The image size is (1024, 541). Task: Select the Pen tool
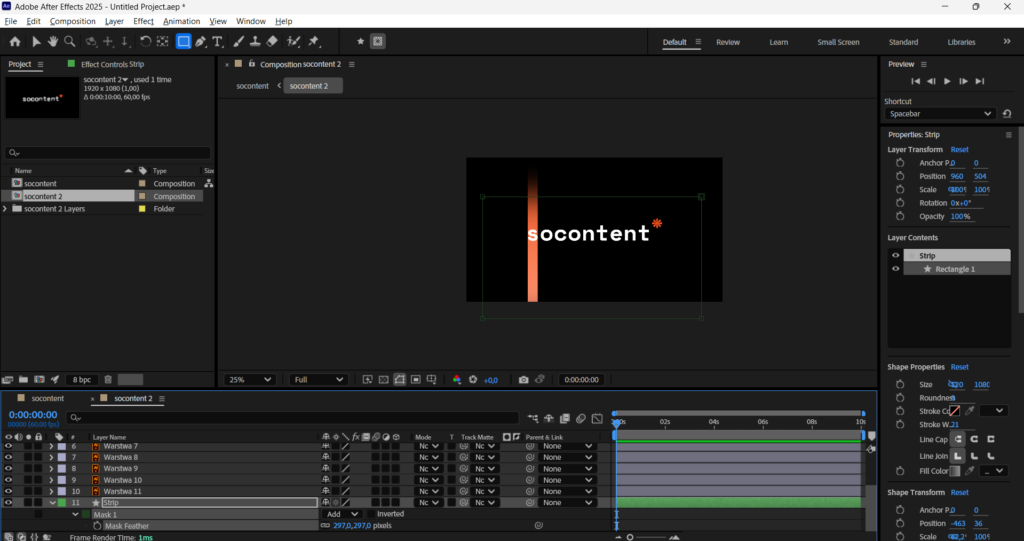click(x=200, y=41)
